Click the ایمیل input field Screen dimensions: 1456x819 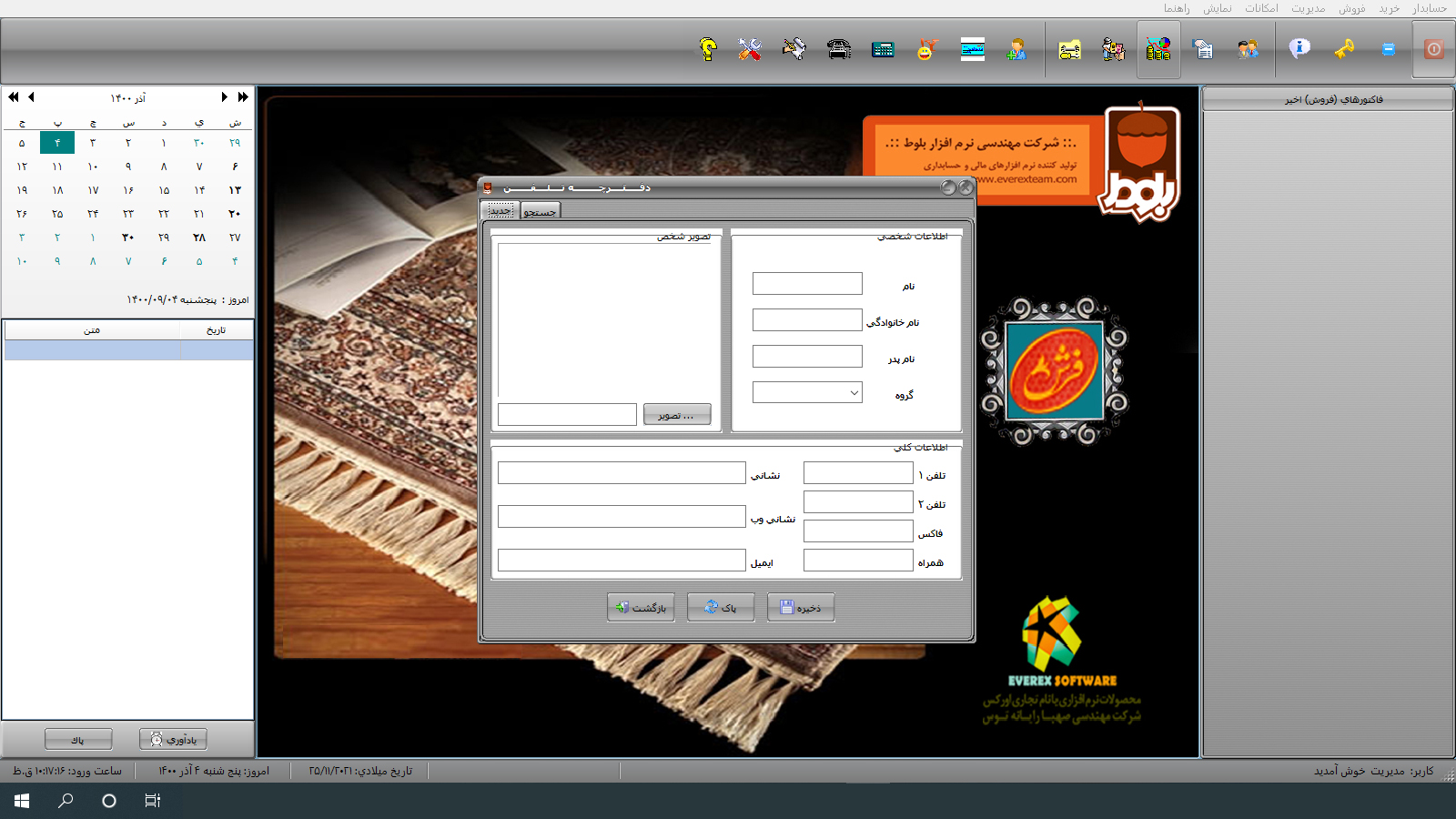coord(622,561)
